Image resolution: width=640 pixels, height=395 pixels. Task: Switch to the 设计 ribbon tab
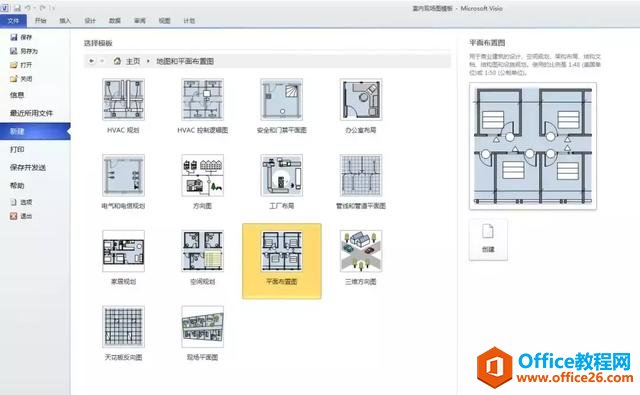(x=90, y=20)
